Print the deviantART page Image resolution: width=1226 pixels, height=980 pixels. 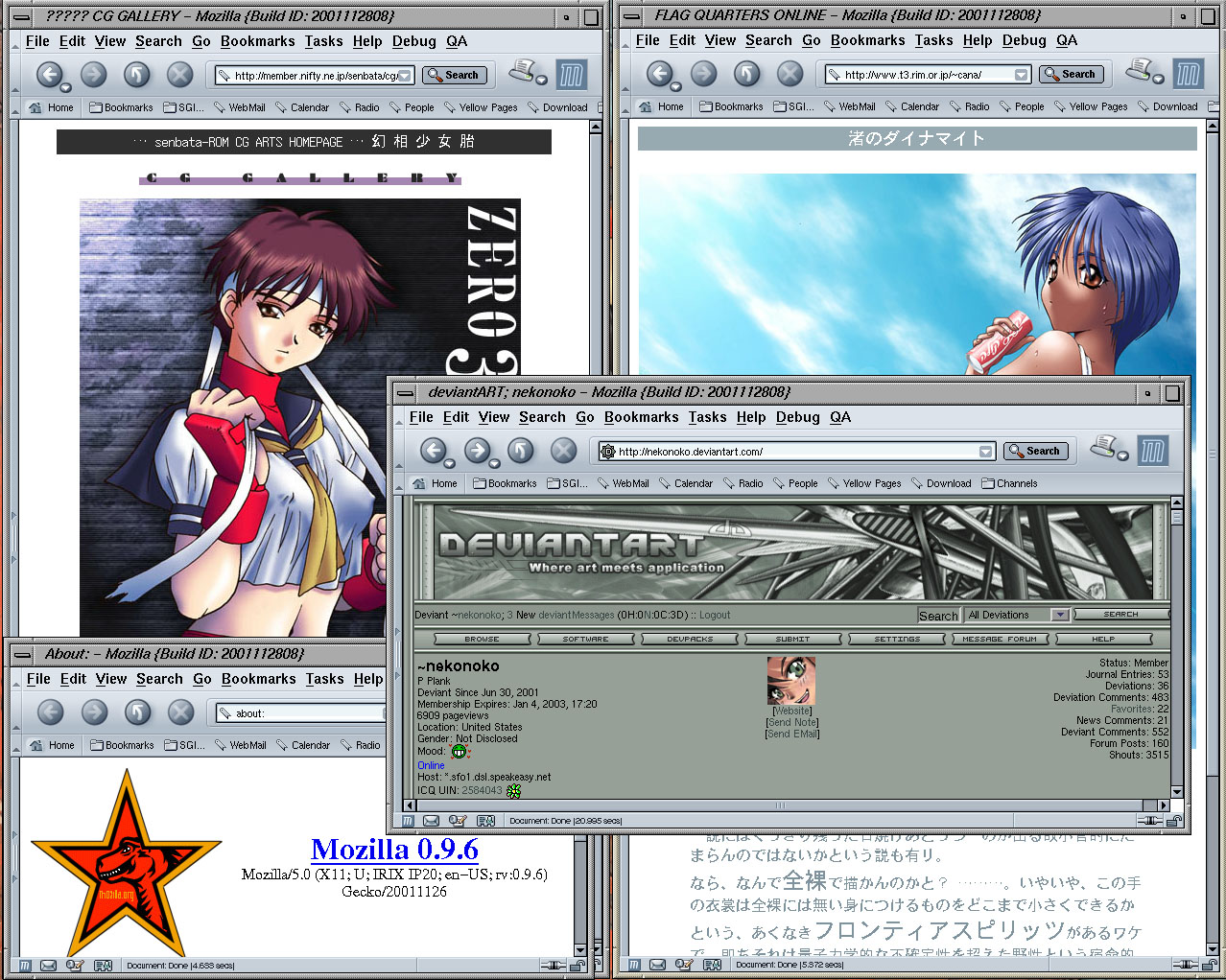(1105, 447)
